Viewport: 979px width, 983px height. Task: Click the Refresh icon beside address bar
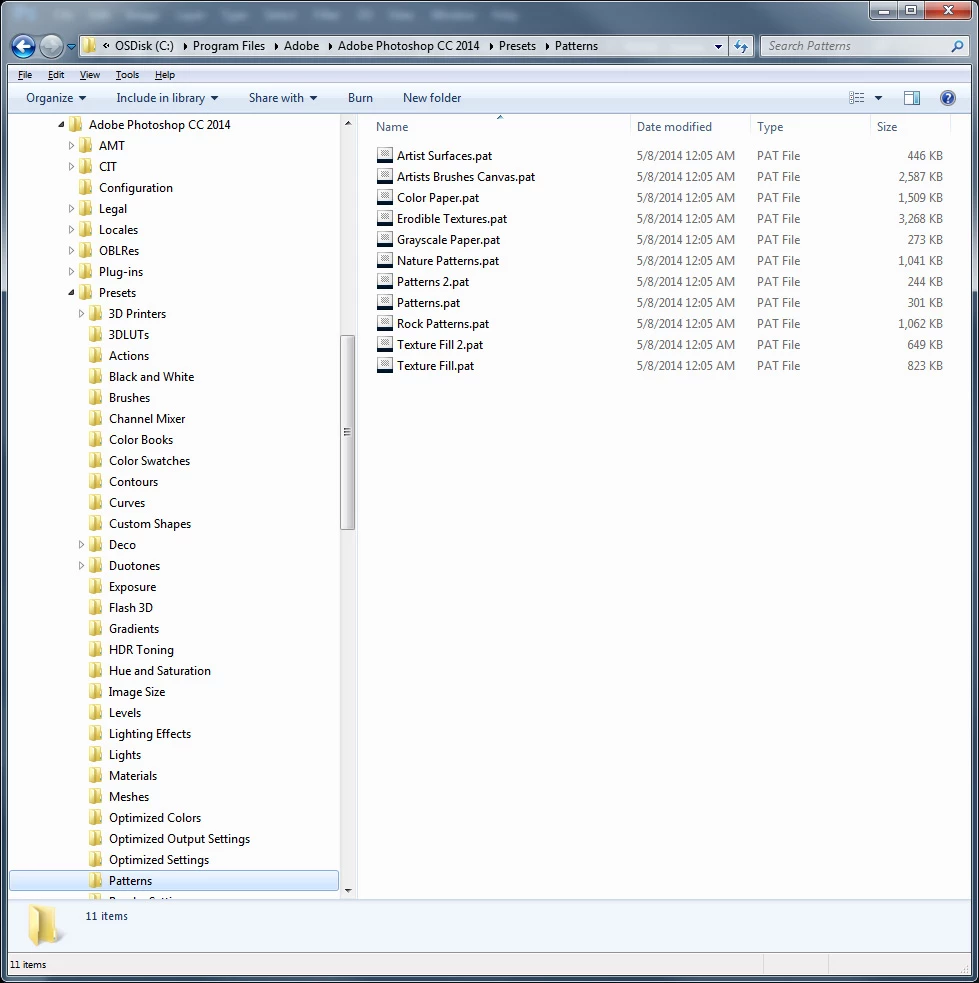(x=741, y=46)
